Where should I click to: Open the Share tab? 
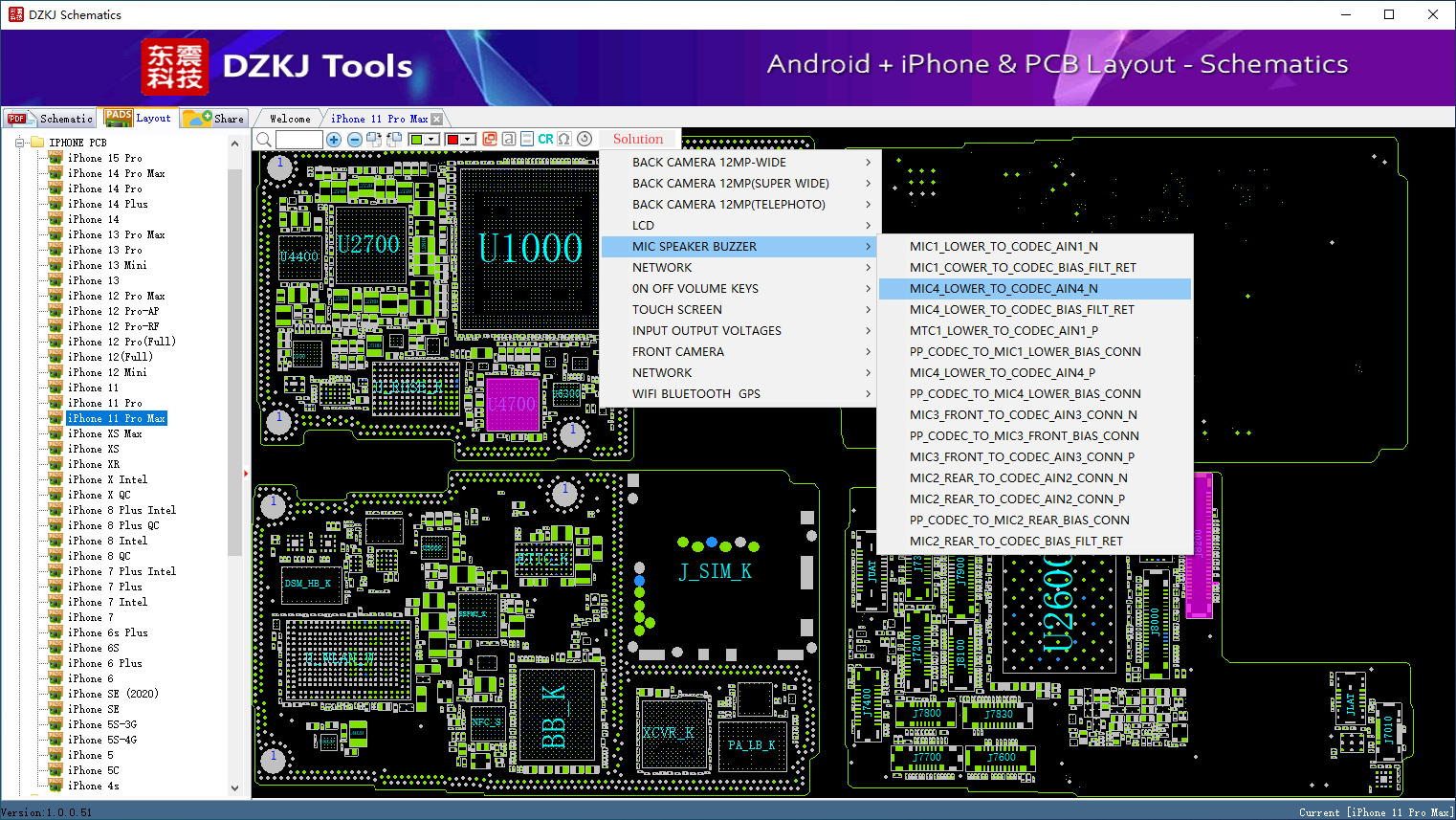(x=215, y=119)
